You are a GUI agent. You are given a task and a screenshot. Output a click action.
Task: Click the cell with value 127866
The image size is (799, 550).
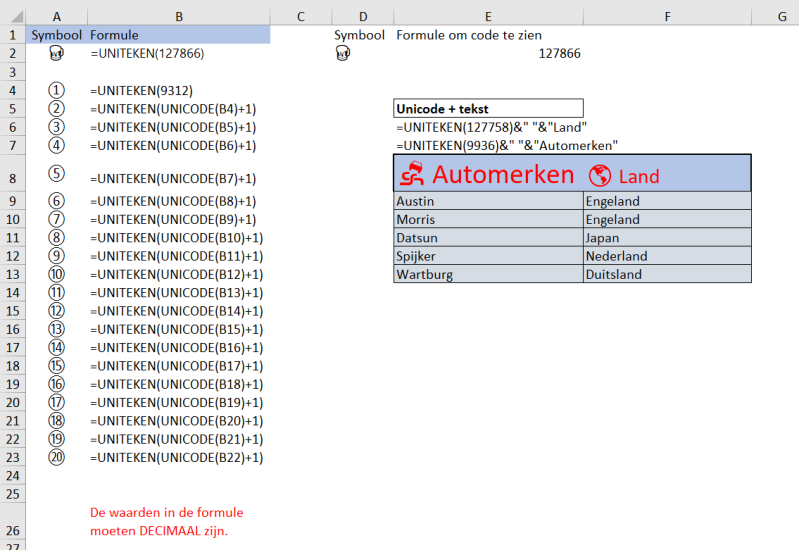559,54
